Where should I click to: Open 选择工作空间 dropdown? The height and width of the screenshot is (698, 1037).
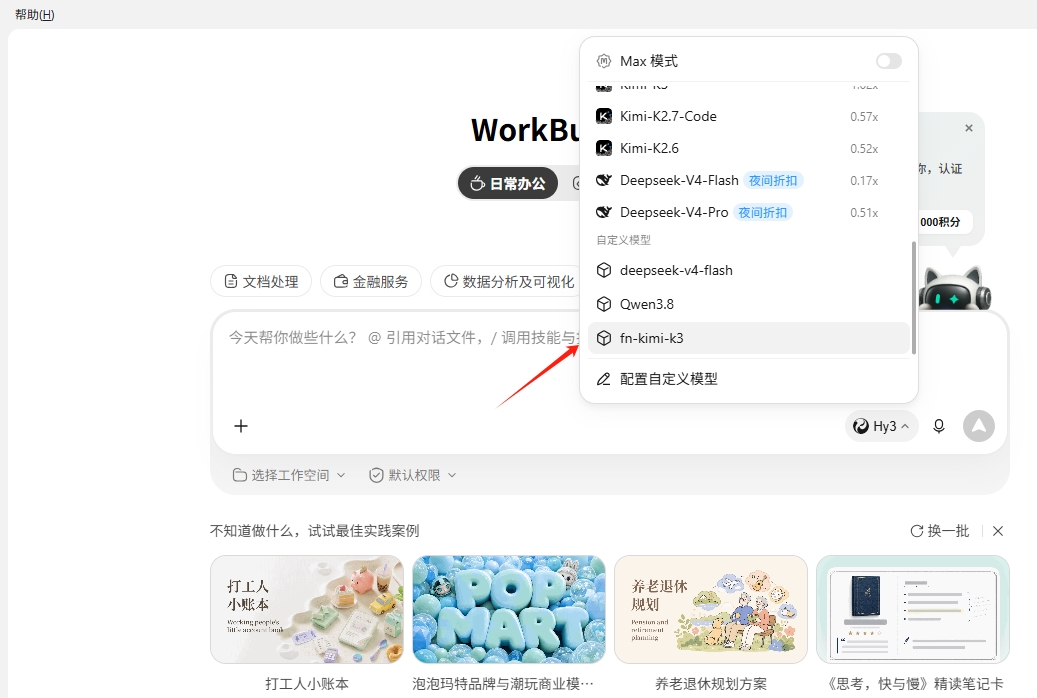(289, 475)
